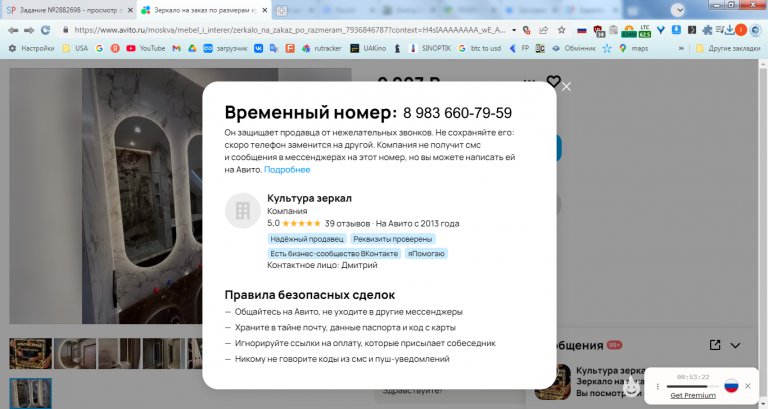
Task: Open the Культура зеркал chat conversation
Action: (x=590, y=382)
